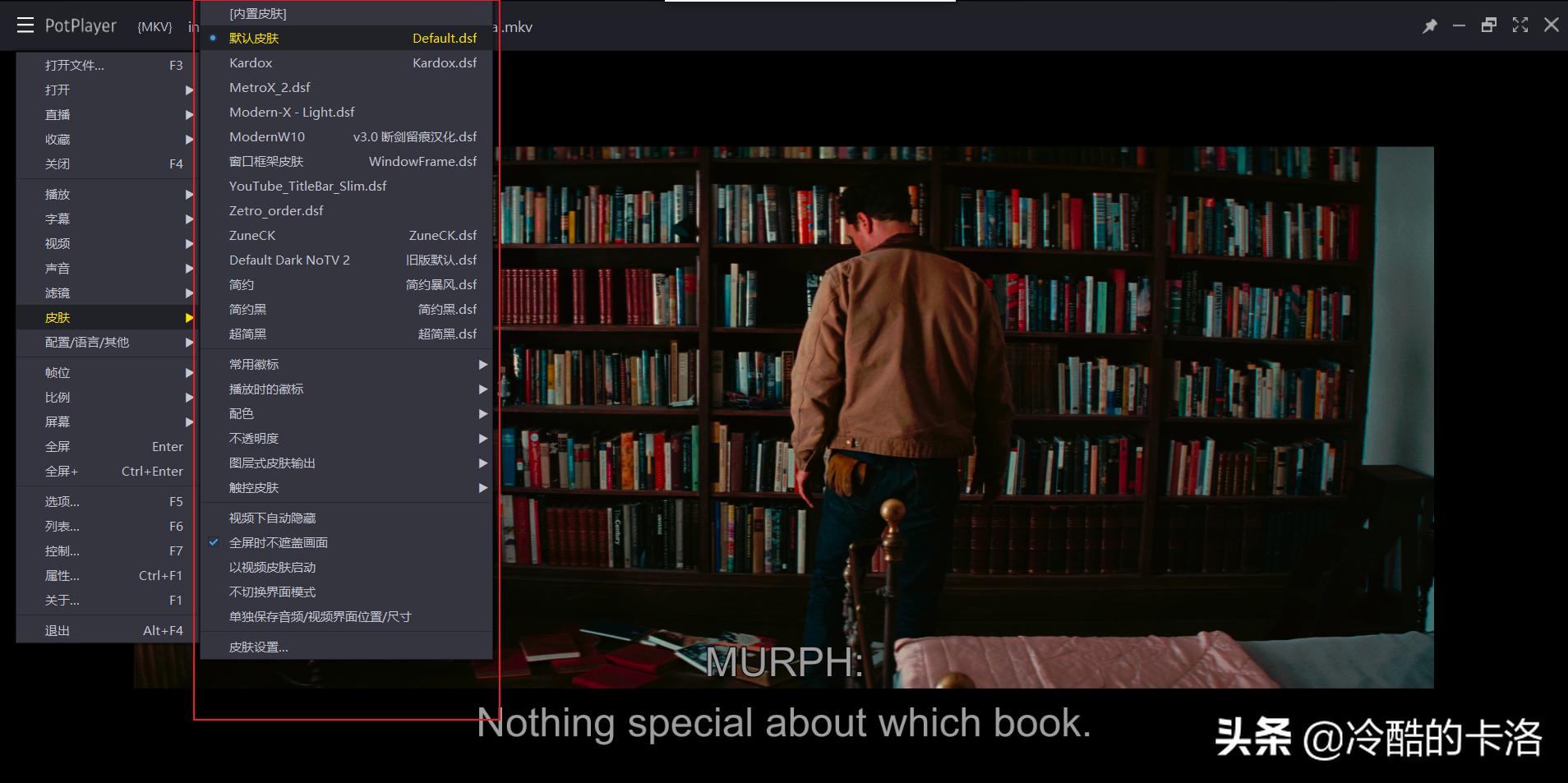
Task: Select 全屏+ menu entry
Action: coord(107,471)
